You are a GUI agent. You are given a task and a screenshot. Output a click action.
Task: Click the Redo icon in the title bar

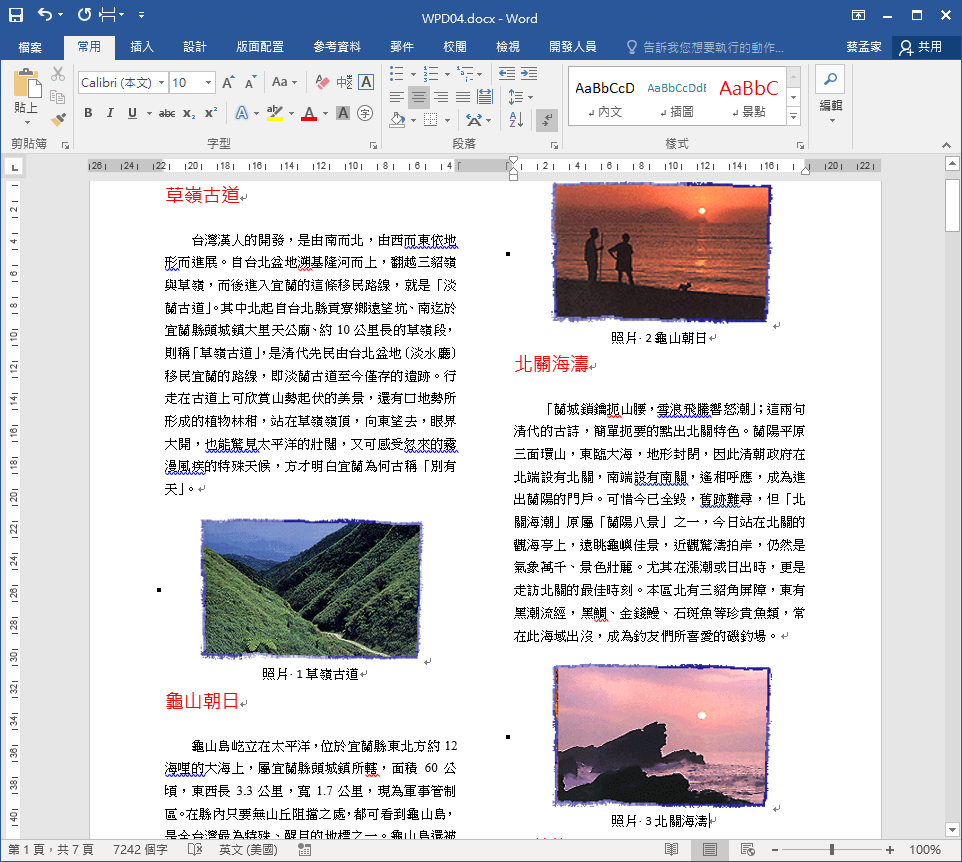[84, 14]
